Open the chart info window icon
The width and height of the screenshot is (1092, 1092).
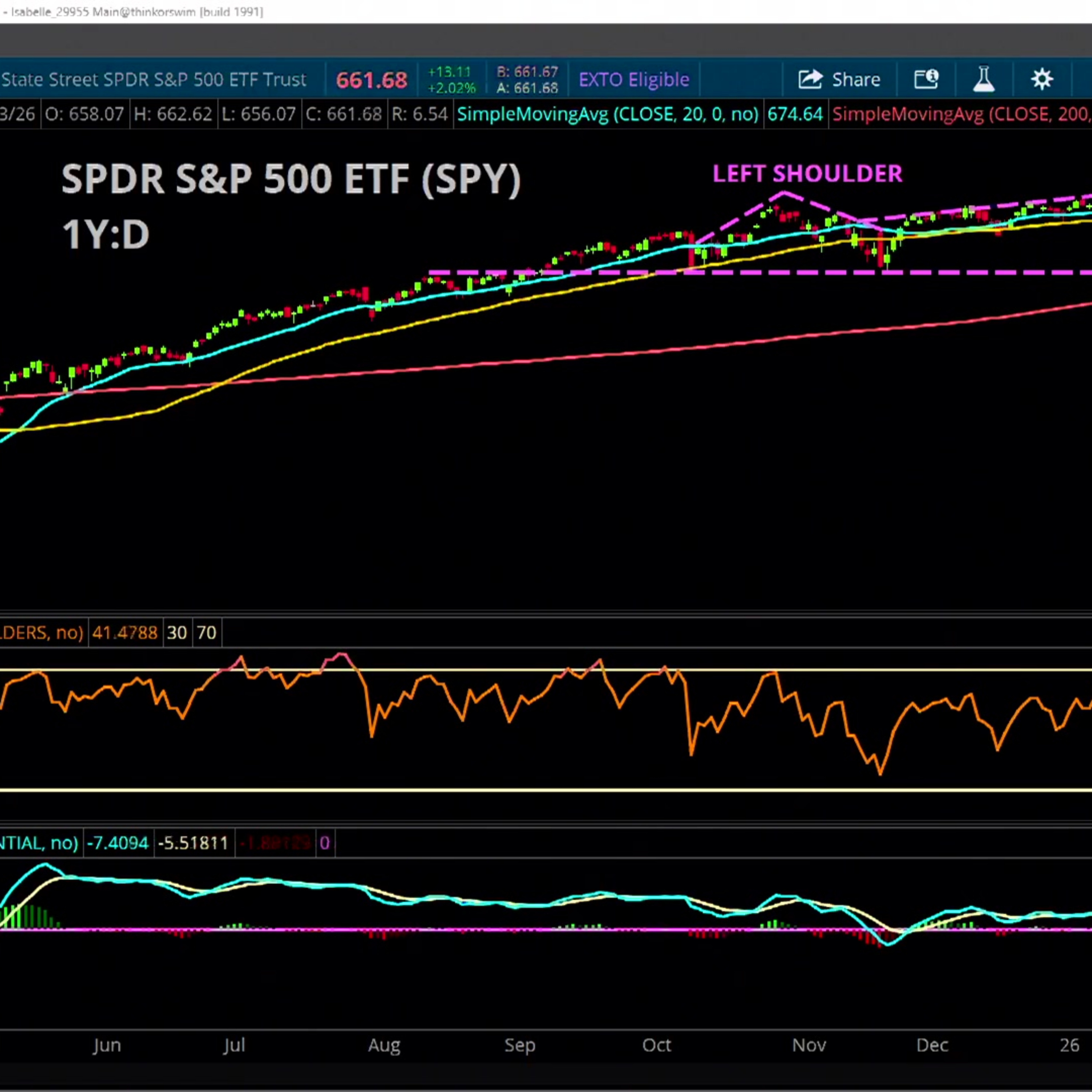(x=926, y=79)
